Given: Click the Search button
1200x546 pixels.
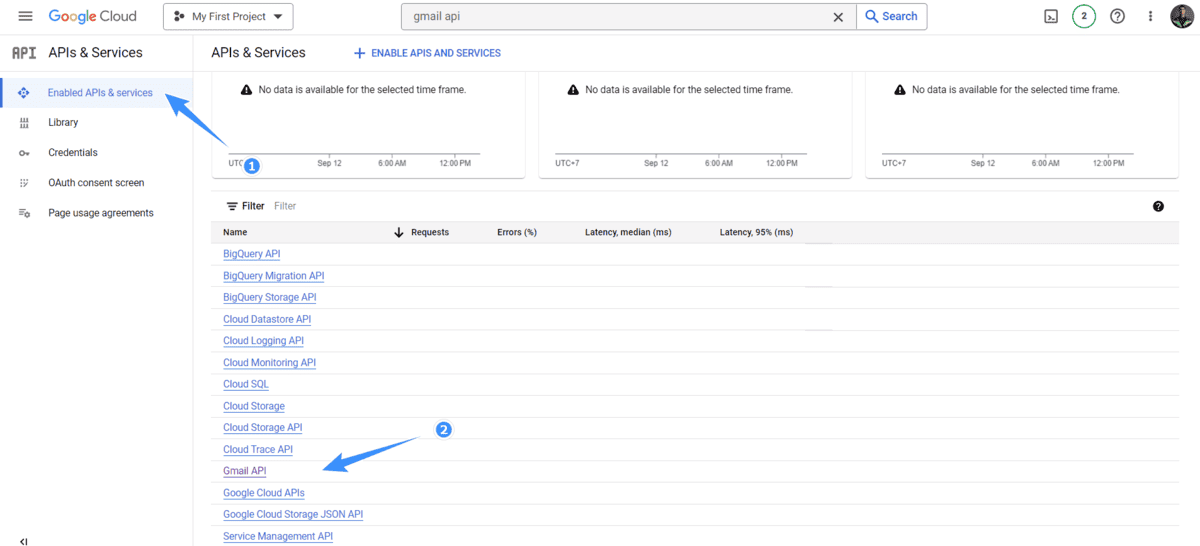Looking at the screenshot, I should pos(892,16).
